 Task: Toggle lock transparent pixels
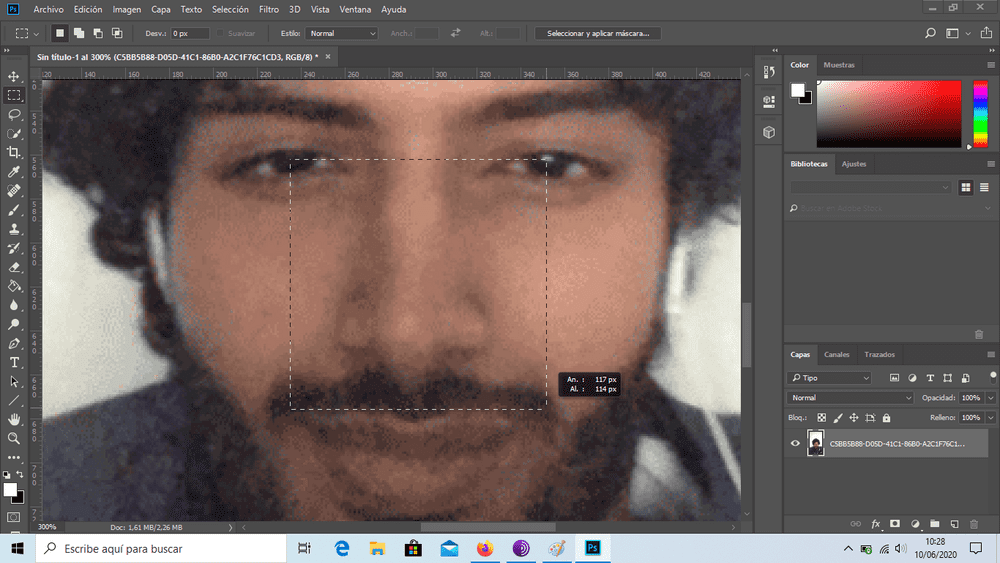pyautogui.click(x=821, y=418)
